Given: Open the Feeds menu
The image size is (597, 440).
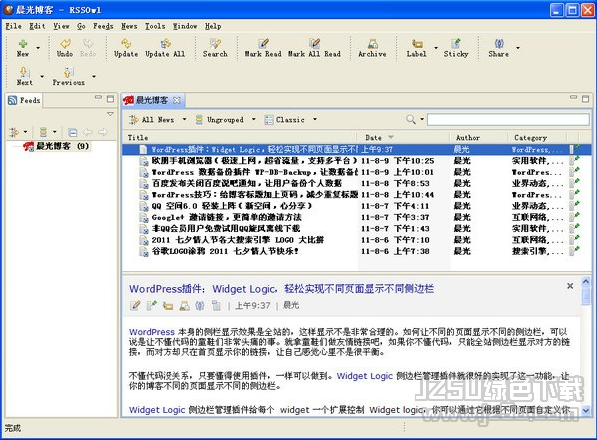Looking at the screenshot, I should coord(103,26).
